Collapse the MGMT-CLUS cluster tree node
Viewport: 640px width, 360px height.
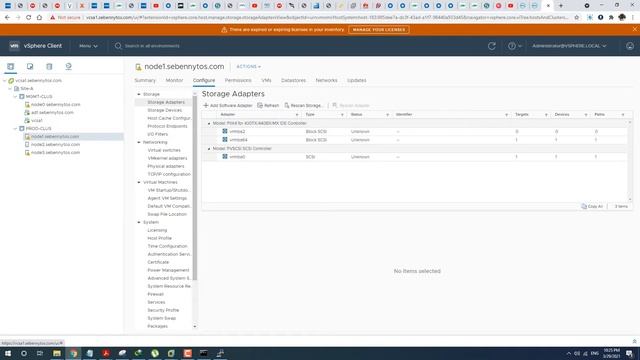(16, 97)
